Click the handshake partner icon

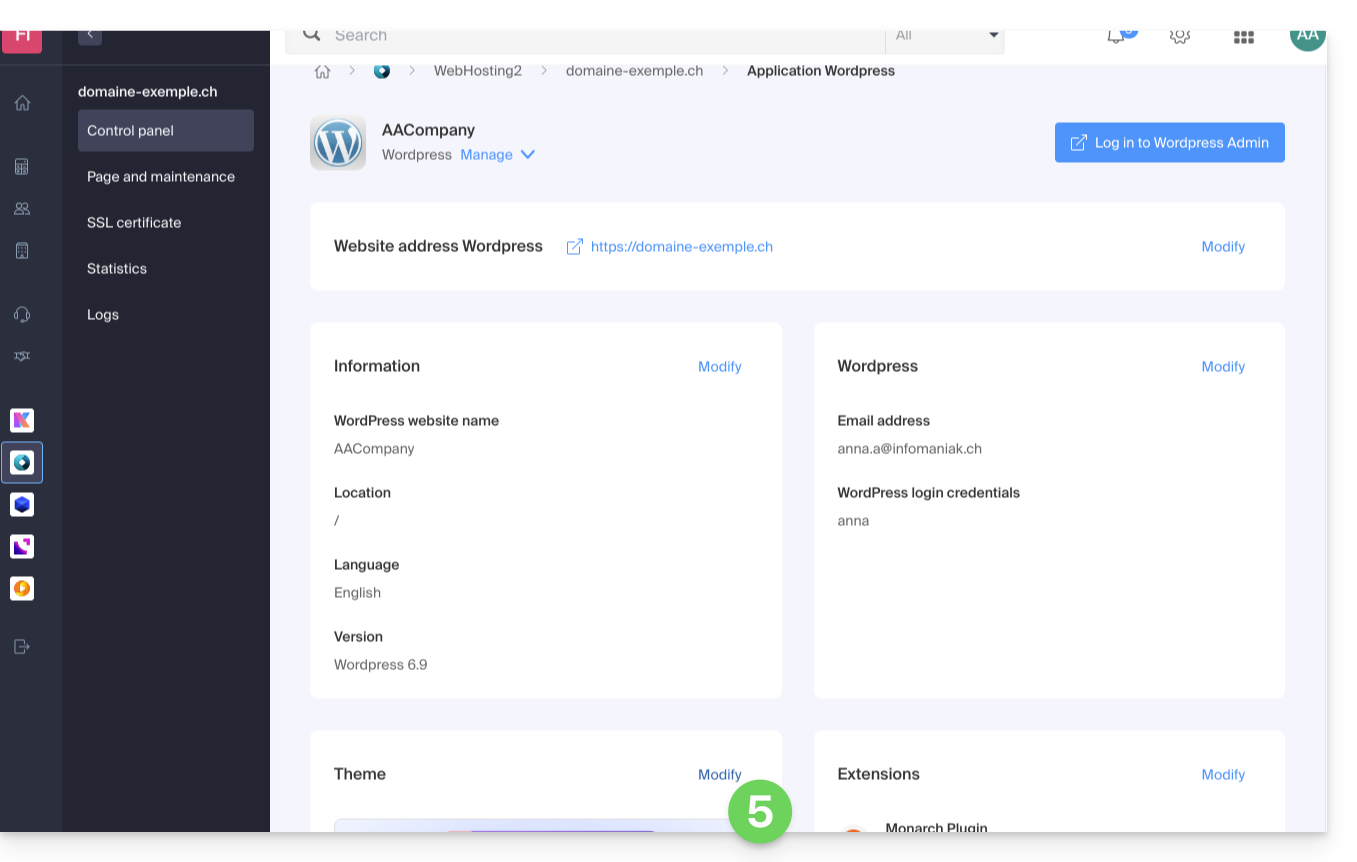pos(22,356)
